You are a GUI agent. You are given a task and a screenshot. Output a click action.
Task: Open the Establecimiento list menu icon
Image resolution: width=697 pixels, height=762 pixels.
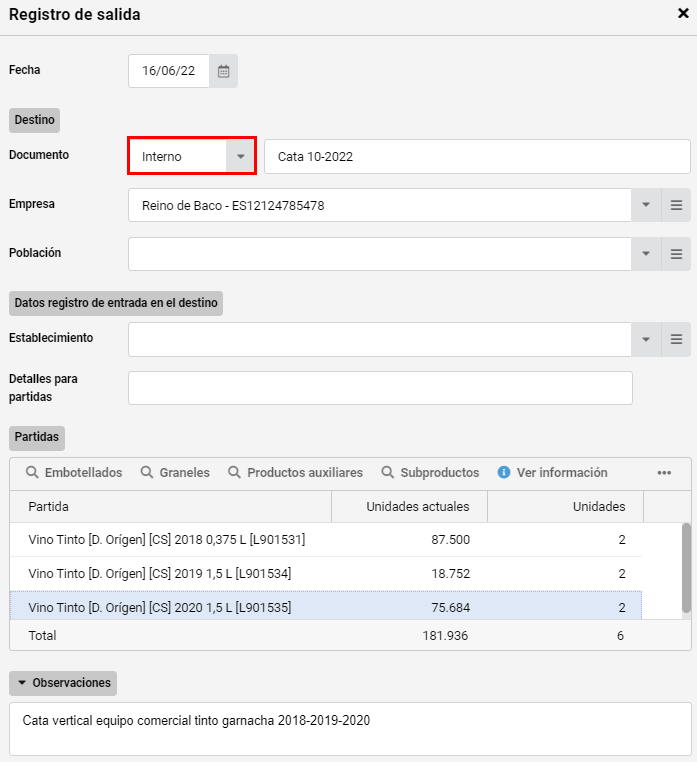pyautogui.click(x=676, y=339)
